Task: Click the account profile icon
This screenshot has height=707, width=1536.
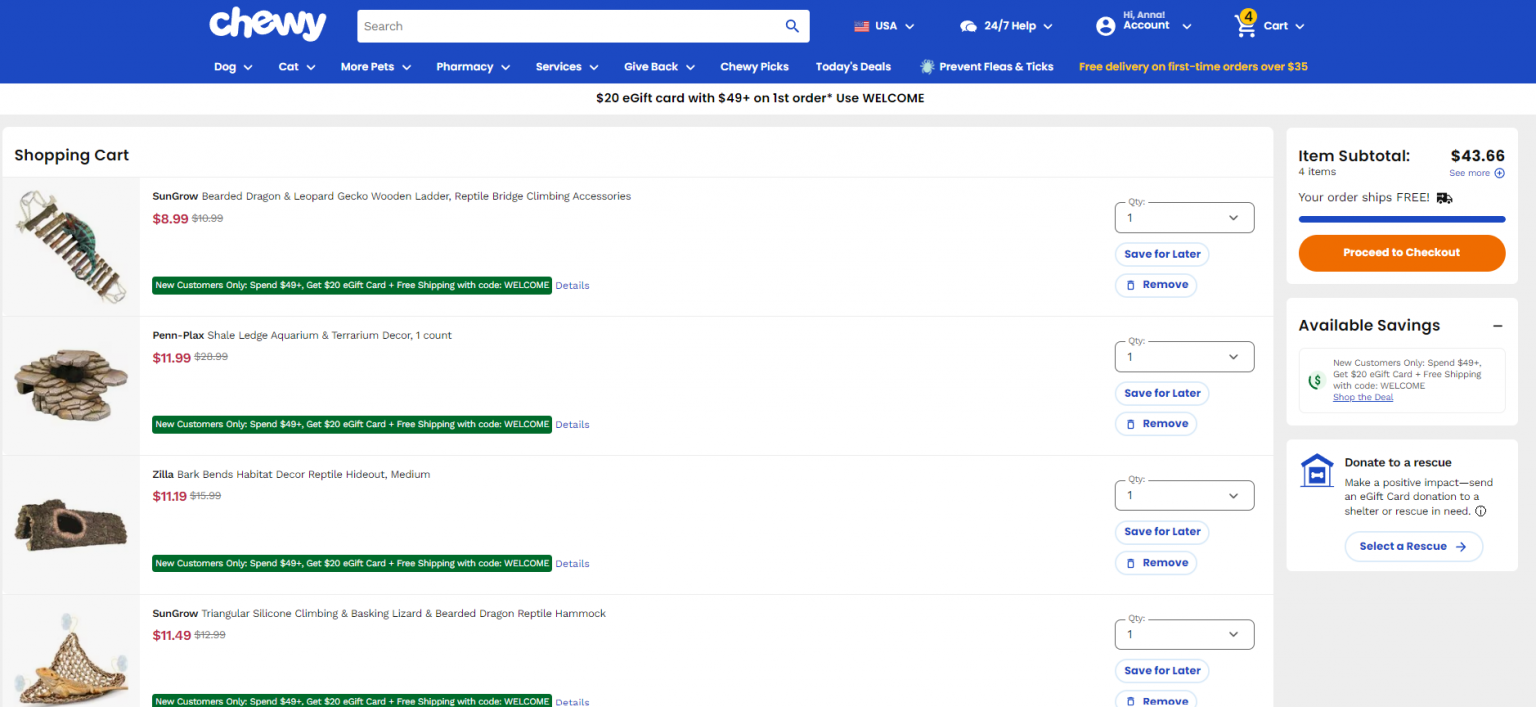Action: pos(1105,26)
